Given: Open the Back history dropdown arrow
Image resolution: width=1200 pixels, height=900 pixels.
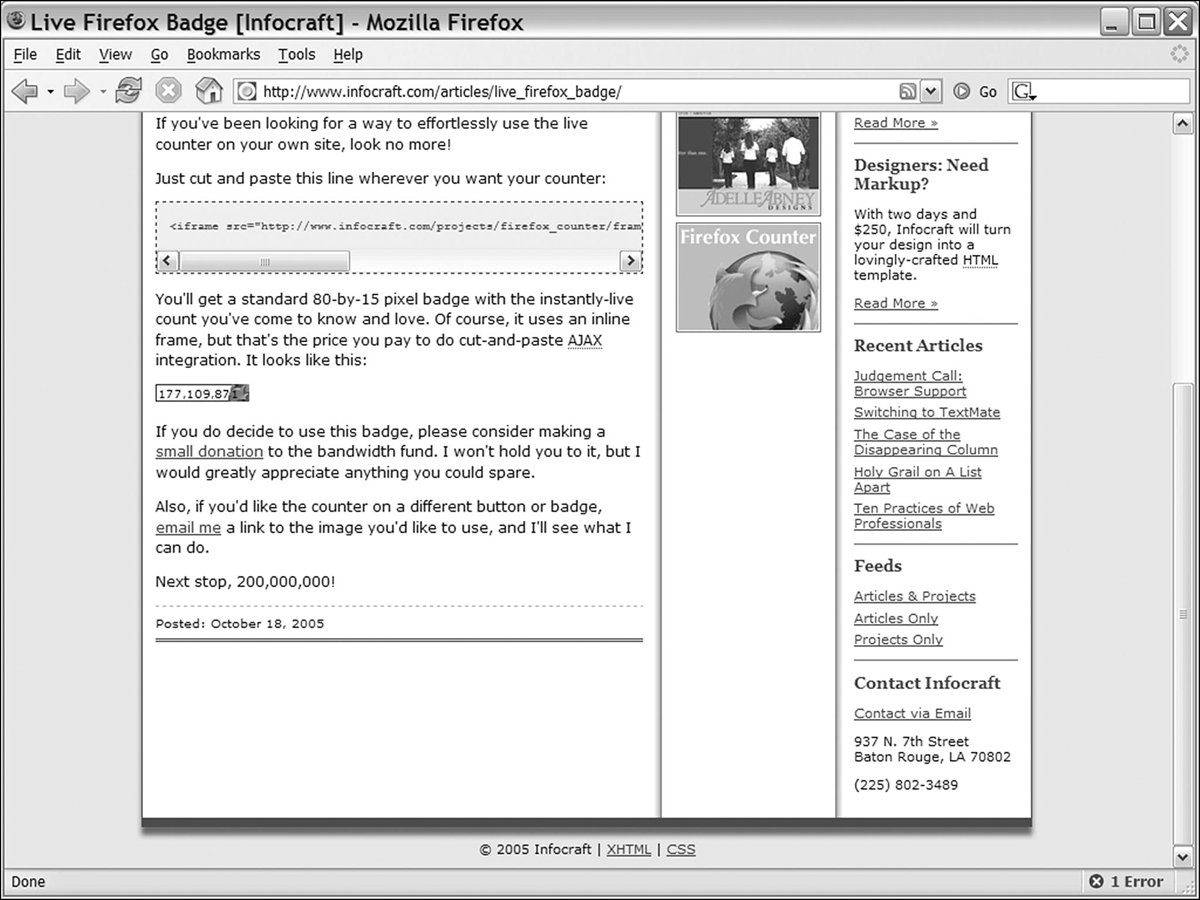Looking at the screenshot, I should (50, 92).
